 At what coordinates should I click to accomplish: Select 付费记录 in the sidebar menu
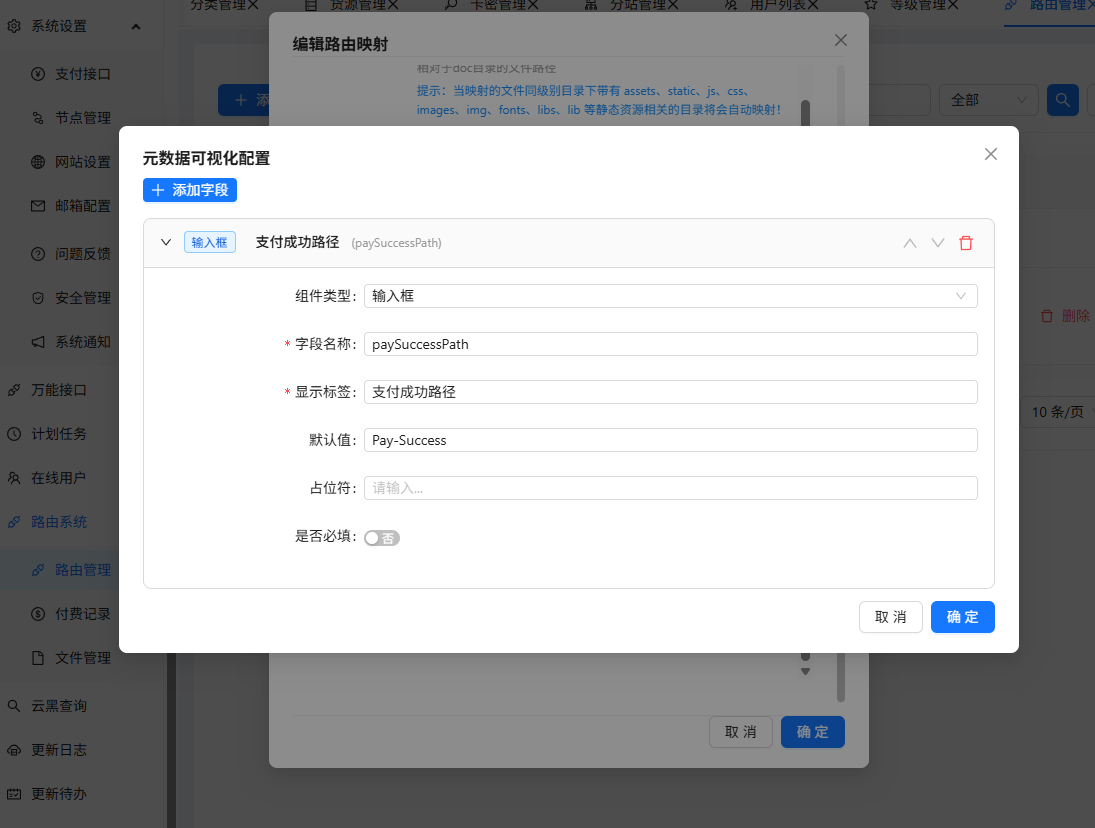[x=82, y=614]
